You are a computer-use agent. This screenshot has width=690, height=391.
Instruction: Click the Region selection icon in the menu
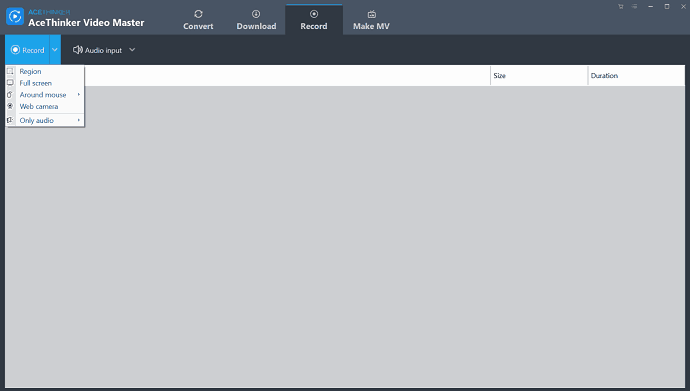tap(10, 71)
